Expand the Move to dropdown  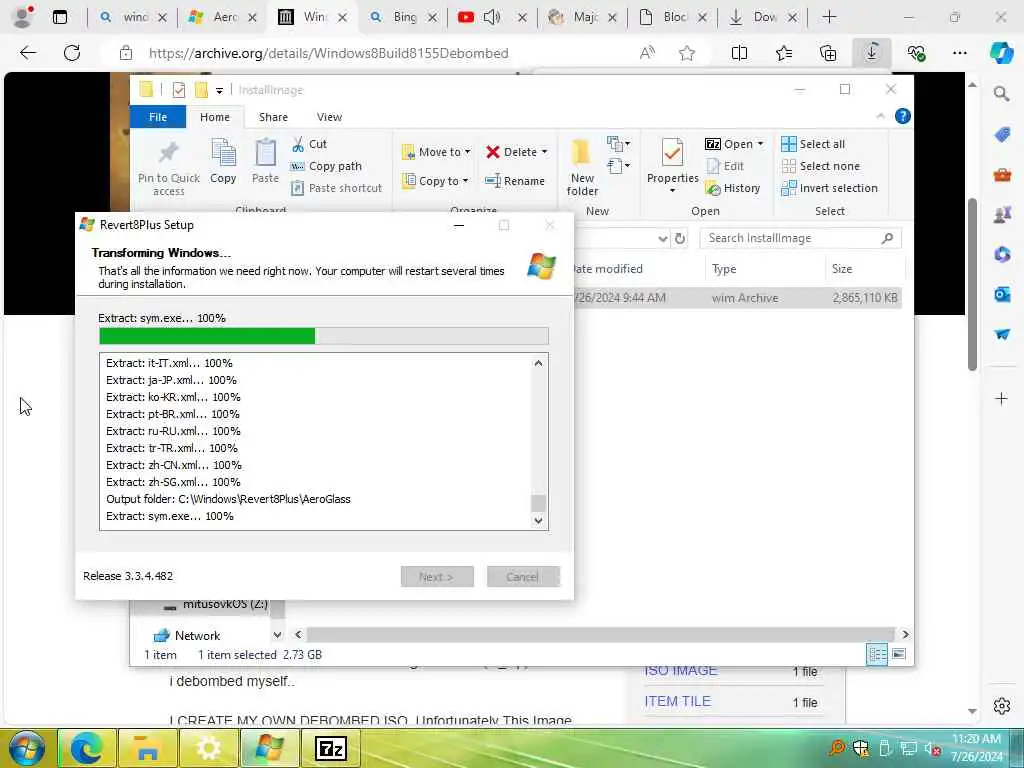click(468, 152)
